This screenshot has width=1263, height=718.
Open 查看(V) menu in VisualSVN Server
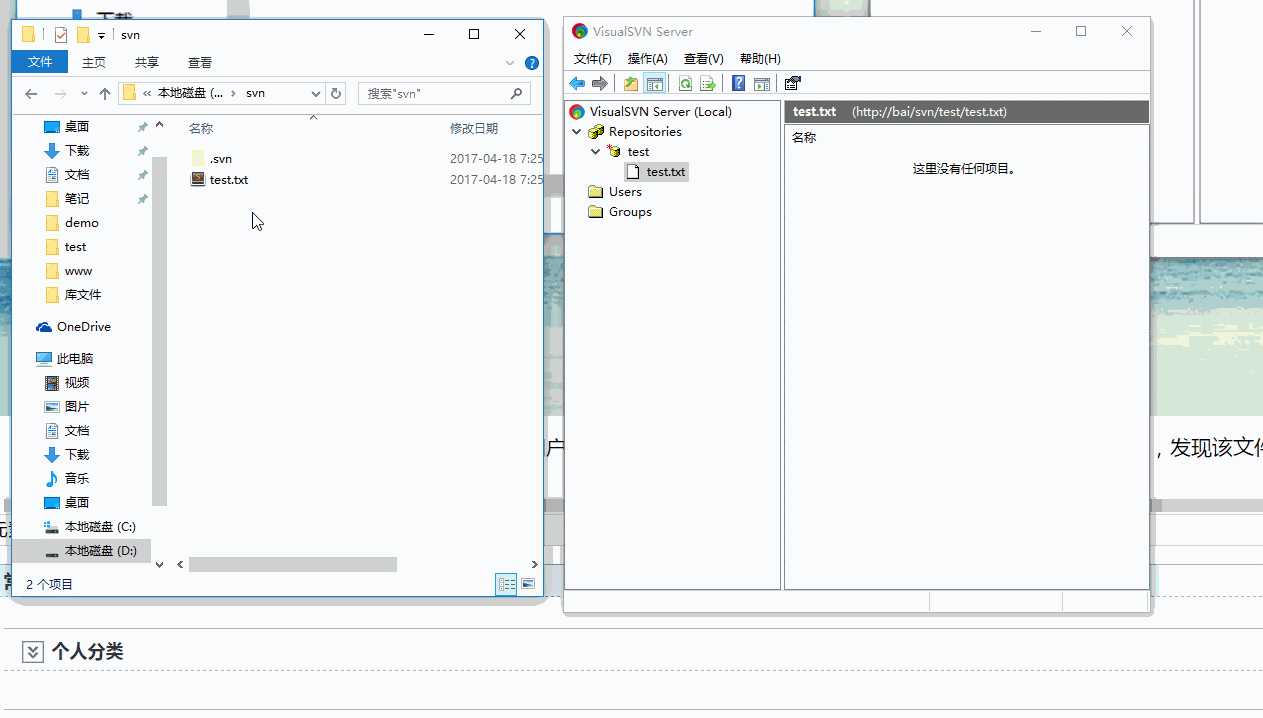coord(703,59)
